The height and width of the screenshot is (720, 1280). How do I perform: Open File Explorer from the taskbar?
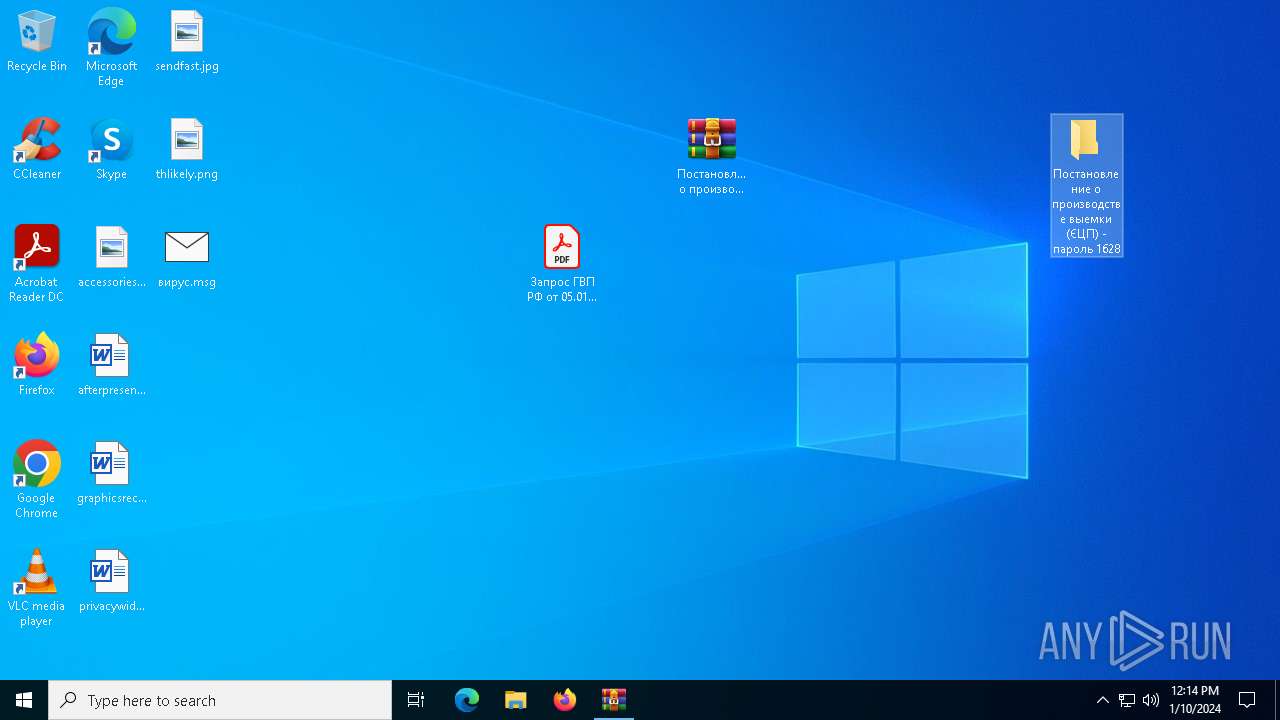coord(515,700)
